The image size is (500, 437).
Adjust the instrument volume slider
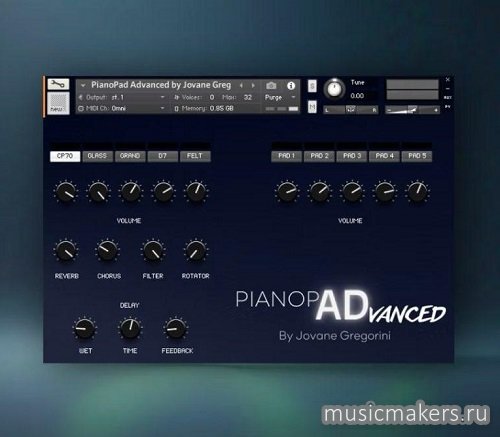(412, 109)
